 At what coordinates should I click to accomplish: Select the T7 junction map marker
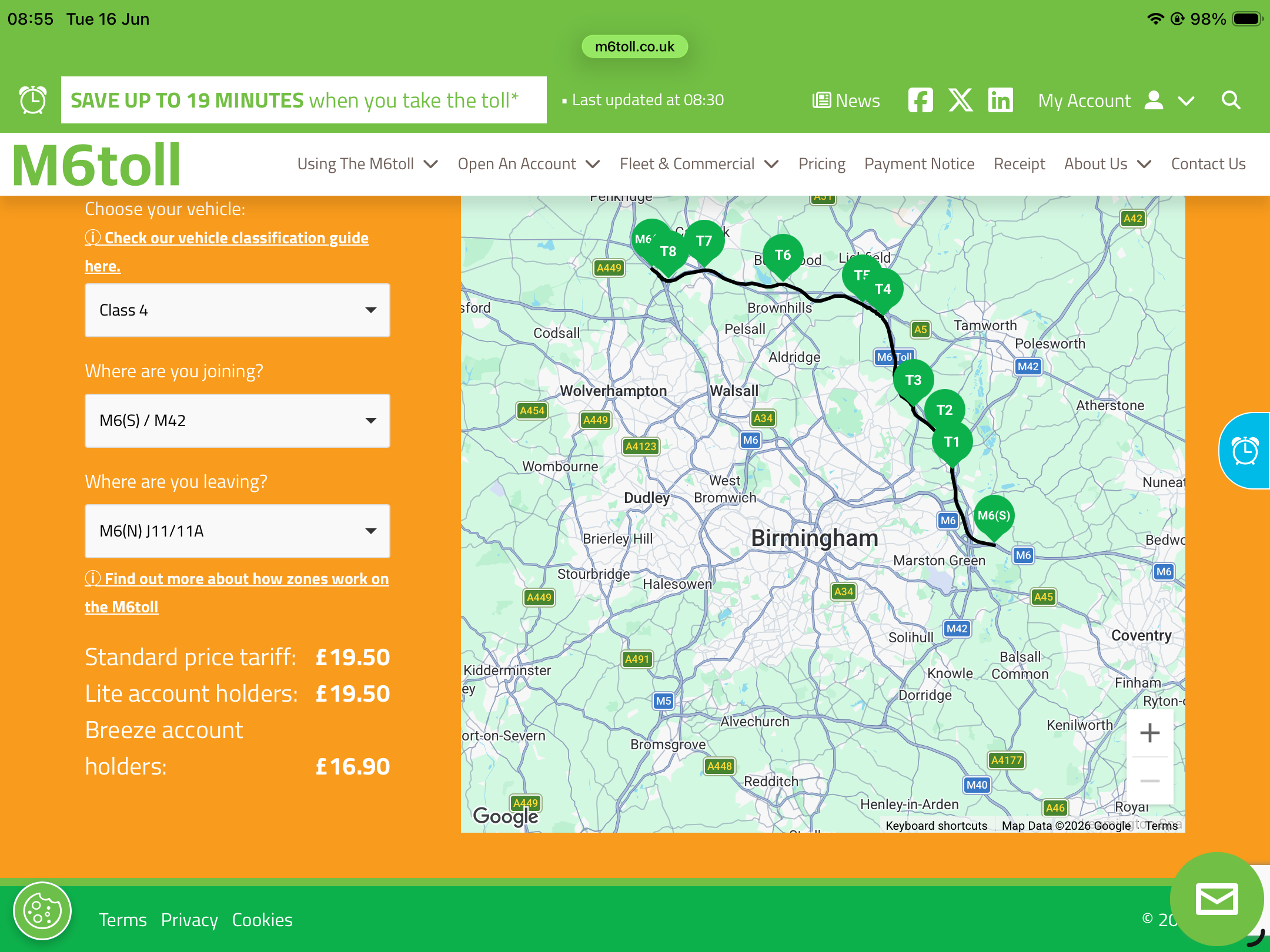tap(704, 243)
